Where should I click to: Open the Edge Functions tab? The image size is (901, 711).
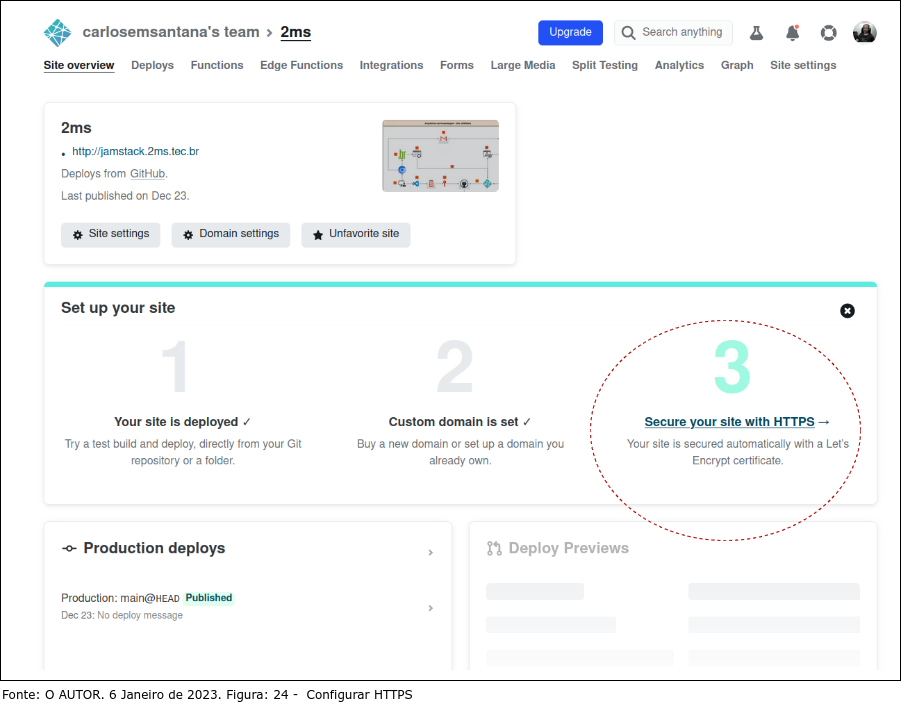tap(301, 66)
